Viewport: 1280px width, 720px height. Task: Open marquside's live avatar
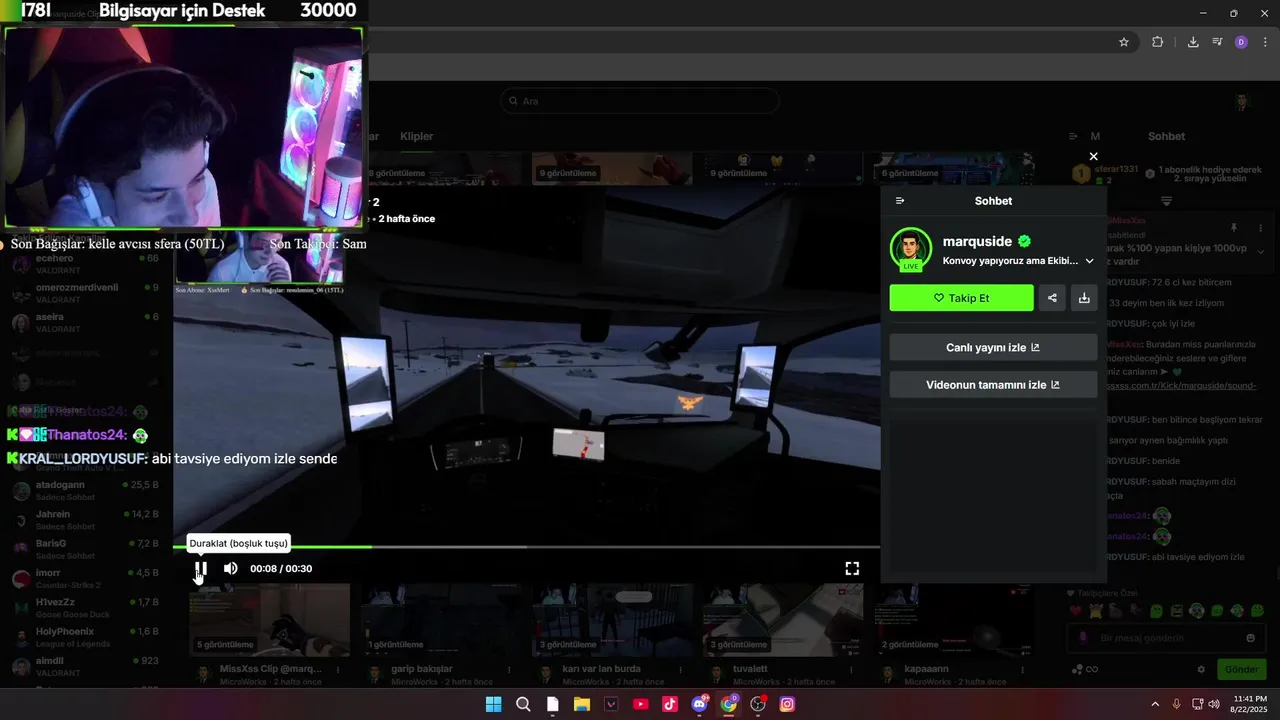(911, 250)
